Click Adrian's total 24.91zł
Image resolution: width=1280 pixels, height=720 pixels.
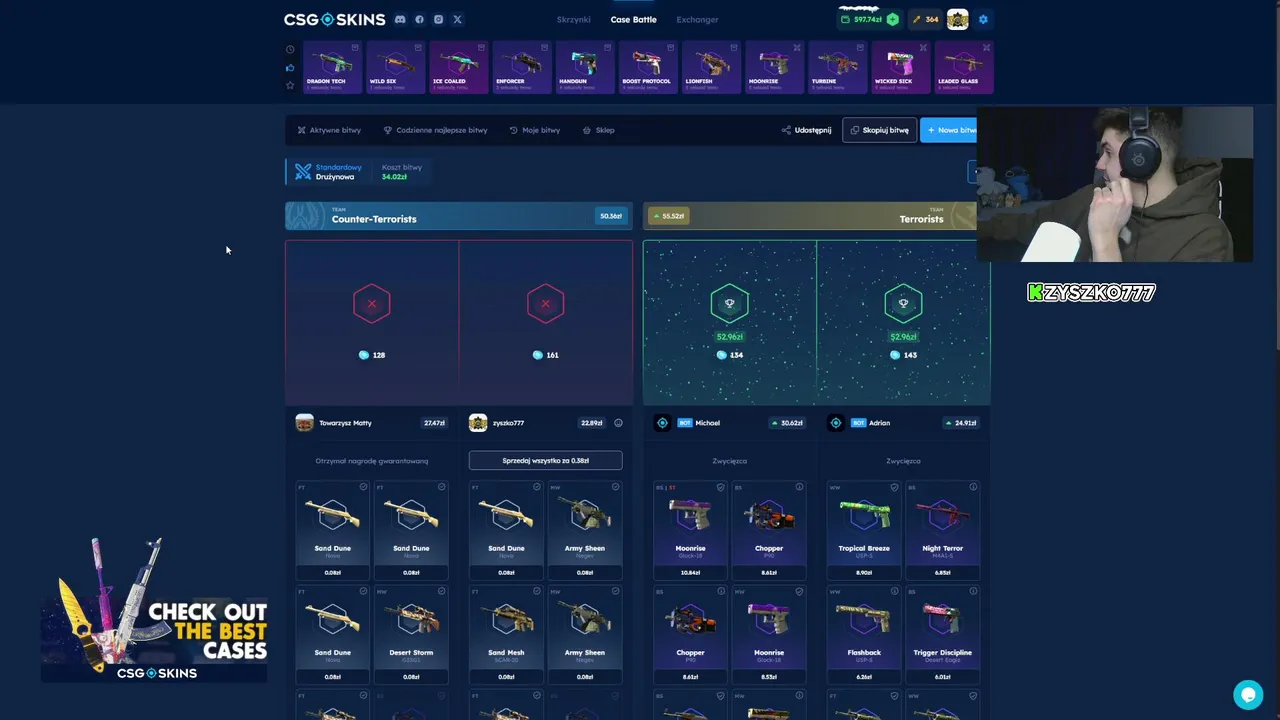click(x=961, y=423)
